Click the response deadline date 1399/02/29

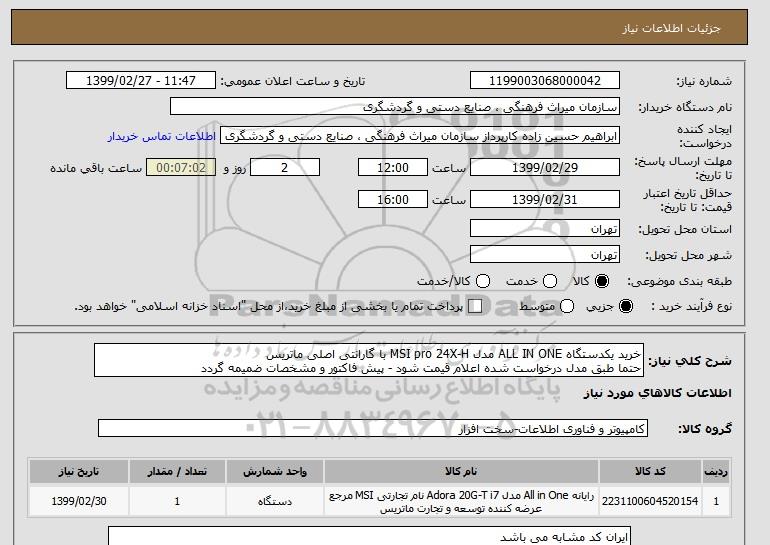pos(545,167)
